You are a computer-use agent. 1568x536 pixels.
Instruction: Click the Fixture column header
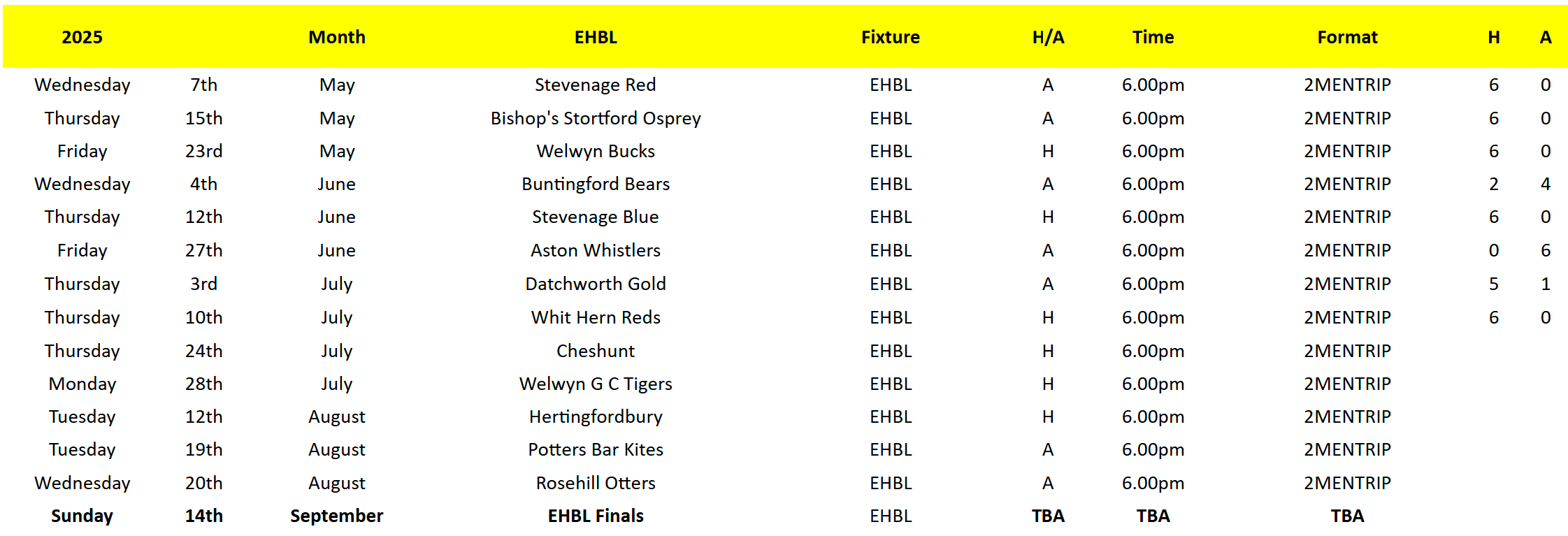click(x=890, y=37)
